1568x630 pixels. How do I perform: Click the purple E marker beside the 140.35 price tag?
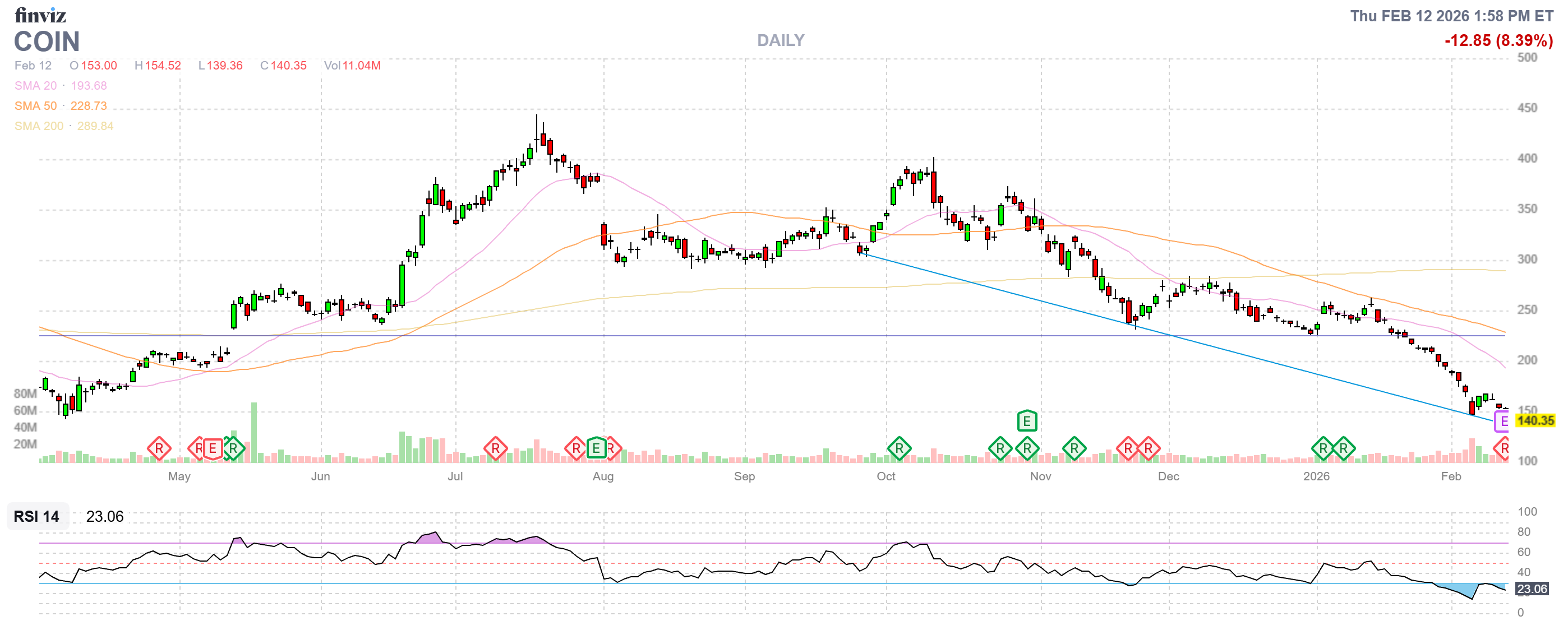point(1502,421)
